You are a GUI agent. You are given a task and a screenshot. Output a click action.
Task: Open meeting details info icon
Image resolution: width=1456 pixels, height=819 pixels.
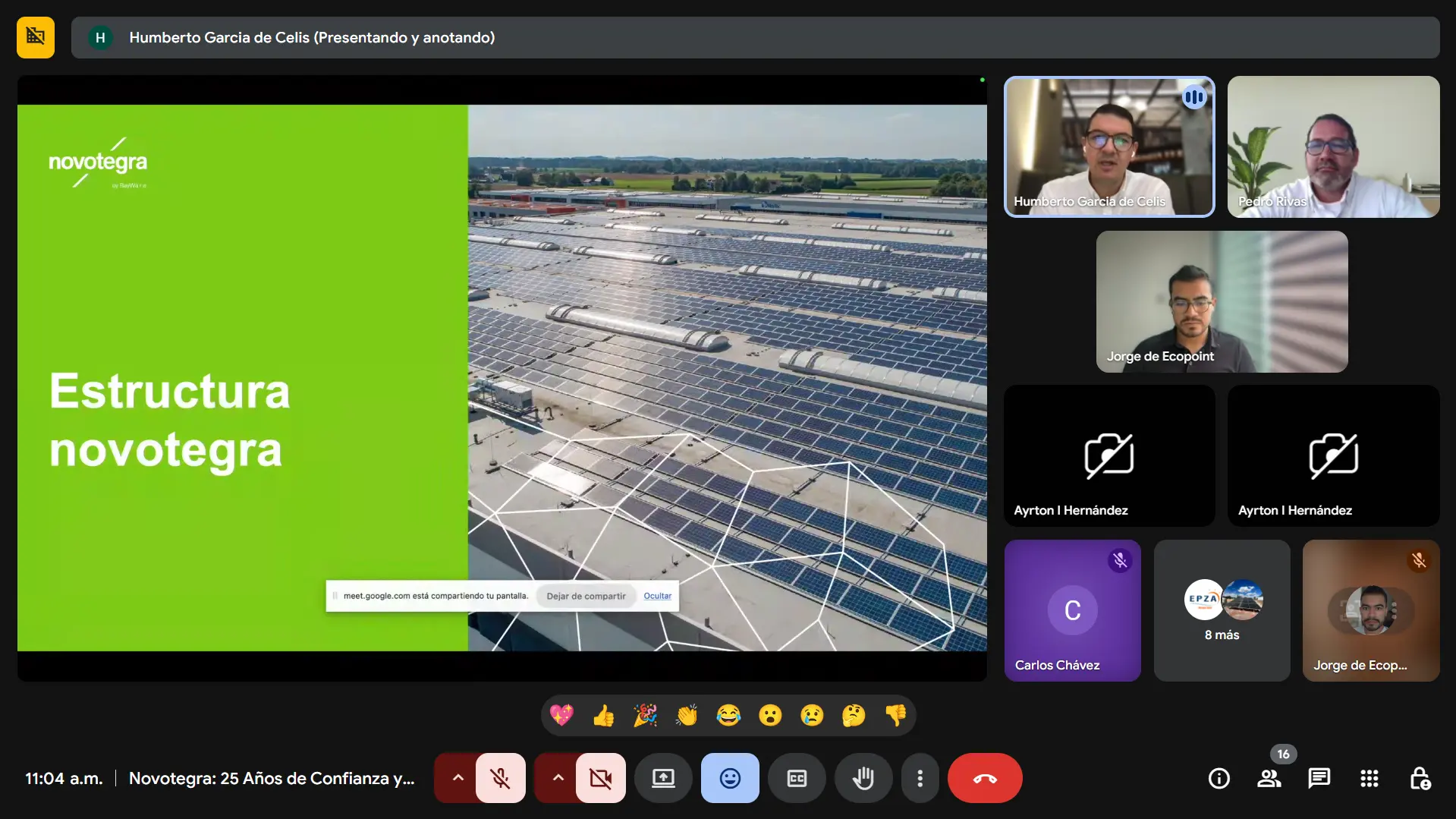coord(1219,778)
